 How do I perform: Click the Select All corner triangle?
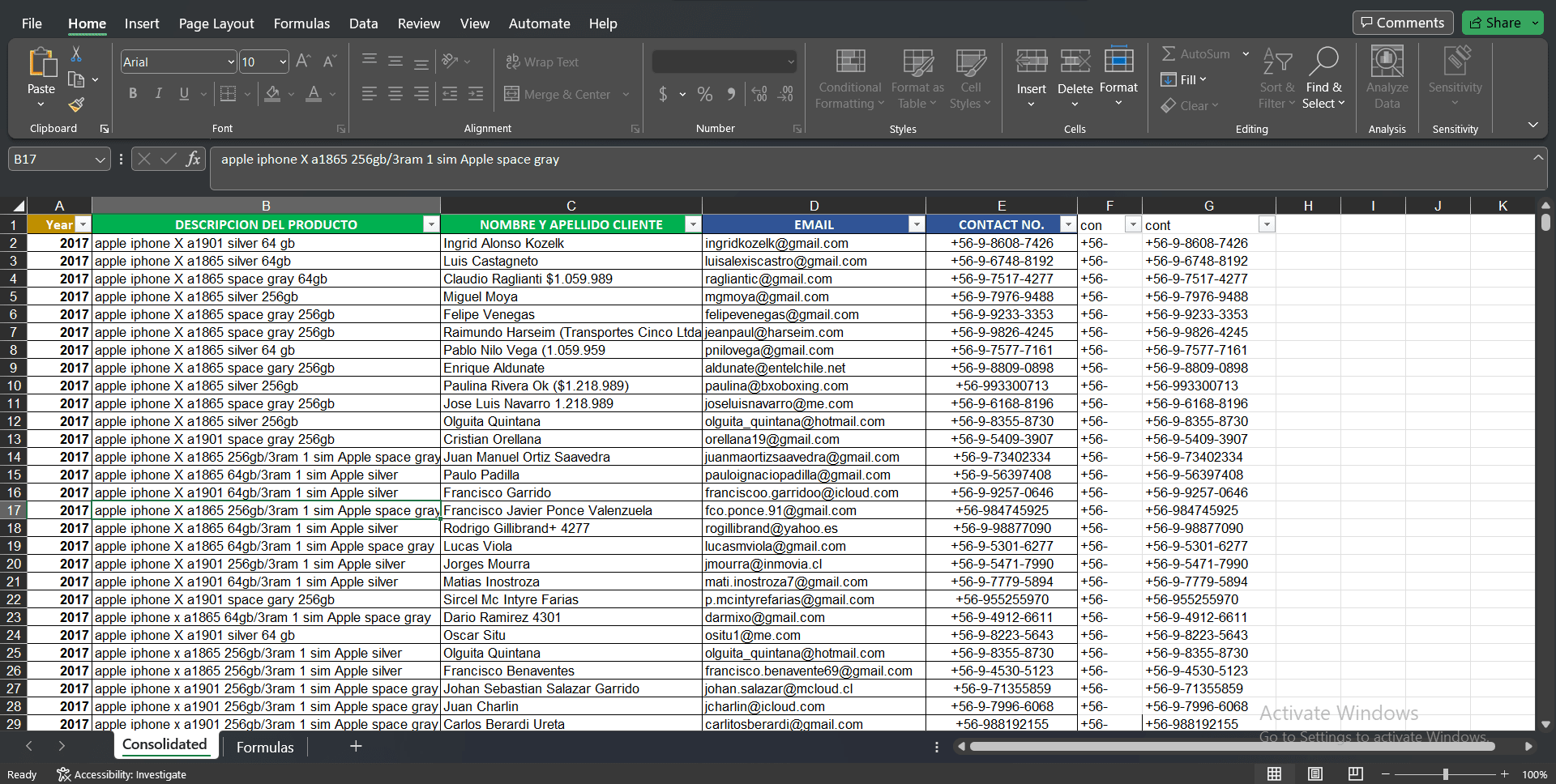(x=19, y=206)
